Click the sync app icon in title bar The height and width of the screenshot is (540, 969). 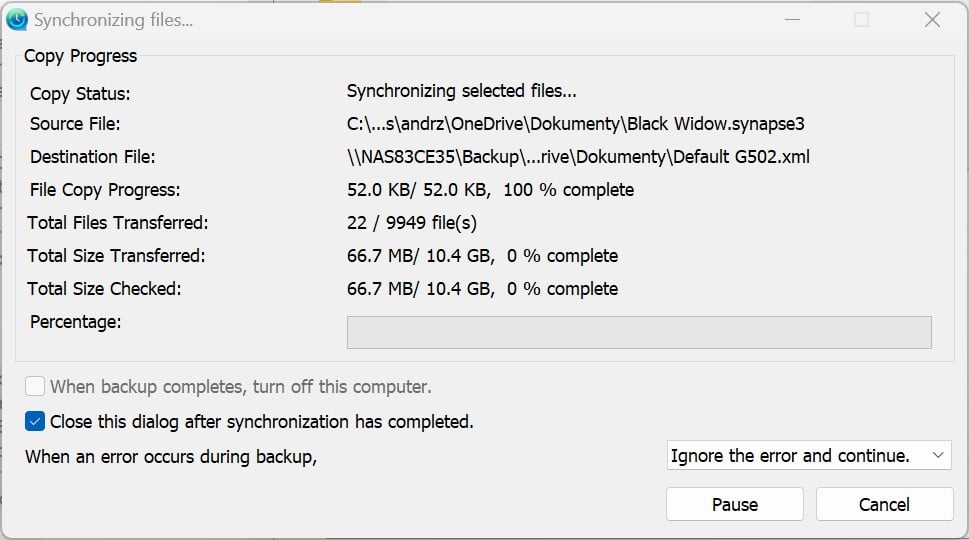click(x=17, y=20)
